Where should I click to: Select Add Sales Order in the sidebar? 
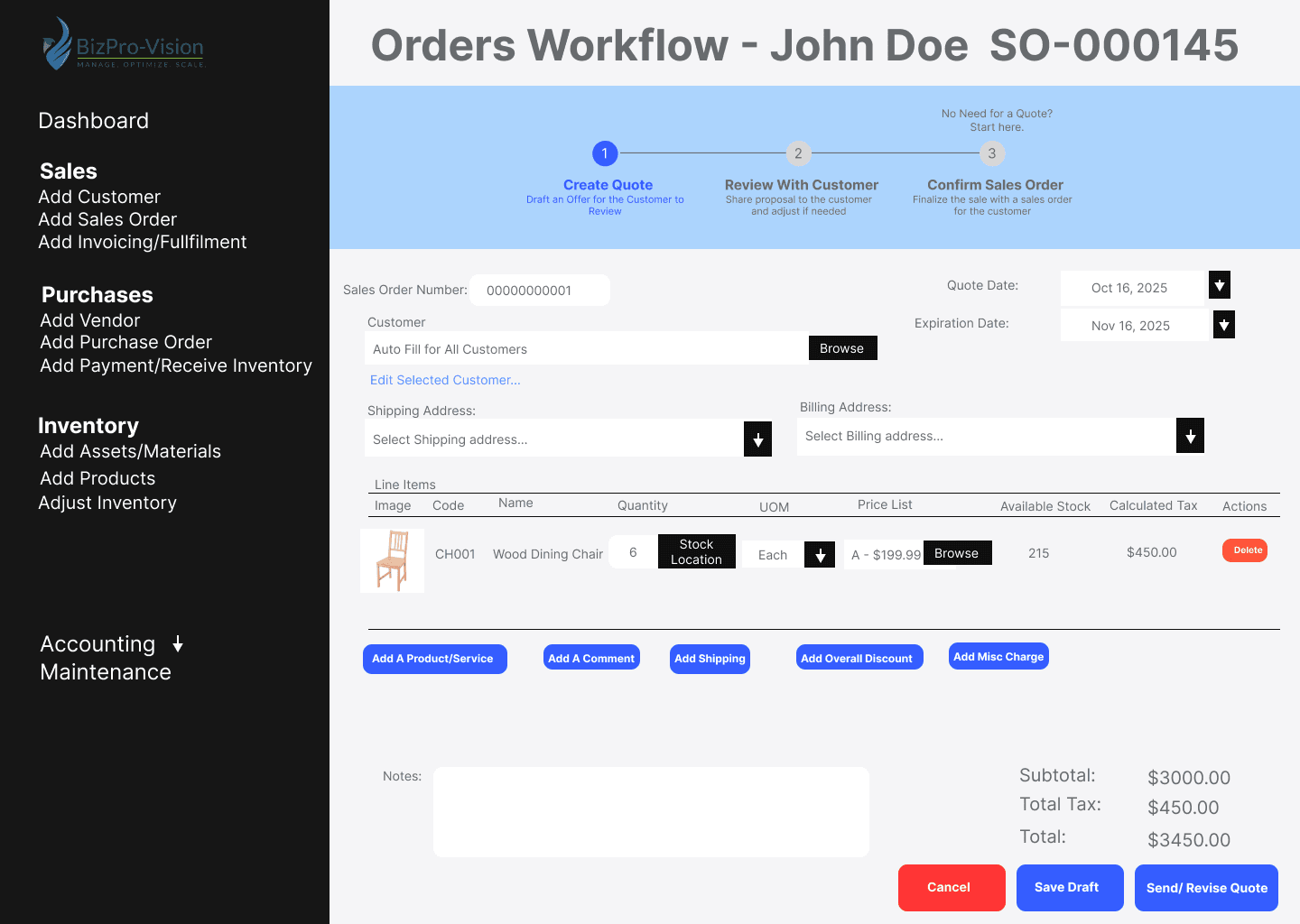pyautogui.click(x=107, y=219)
